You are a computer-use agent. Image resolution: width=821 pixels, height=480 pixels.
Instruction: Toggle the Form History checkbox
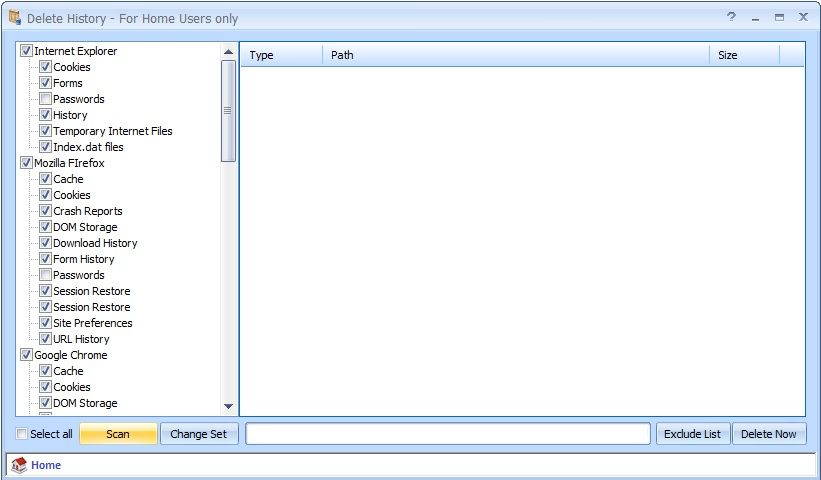click(x=45, y=259)
